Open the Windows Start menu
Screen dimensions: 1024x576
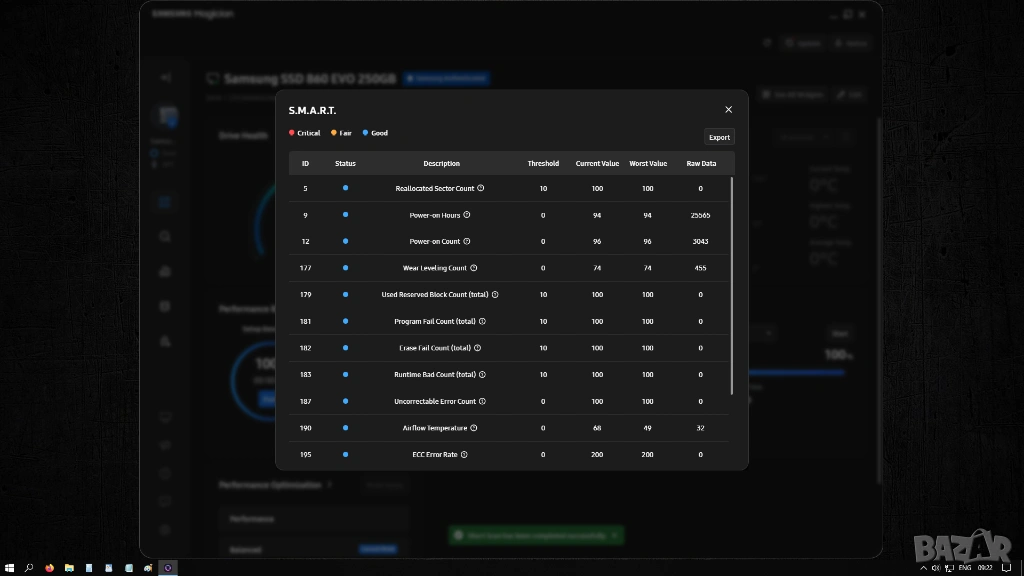pyautogui.click(x=10, y=567)
